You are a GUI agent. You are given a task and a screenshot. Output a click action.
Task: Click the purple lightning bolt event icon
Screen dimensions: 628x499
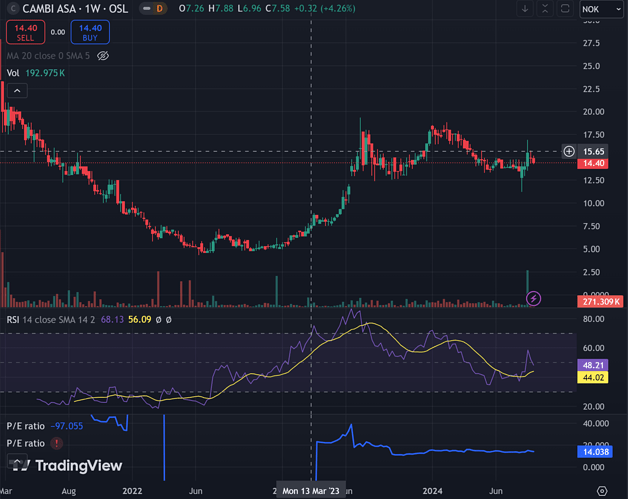pyautogui.click(x=534, y=298)
